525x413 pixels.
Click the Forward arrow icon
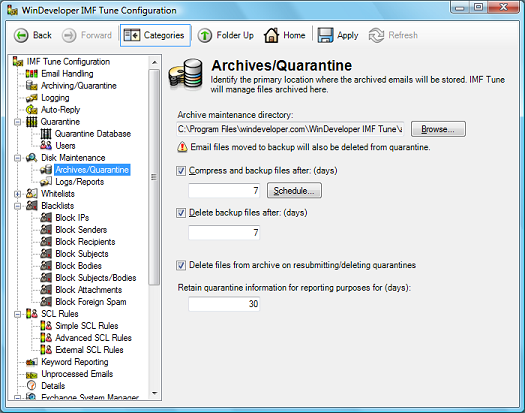[69, 35]
